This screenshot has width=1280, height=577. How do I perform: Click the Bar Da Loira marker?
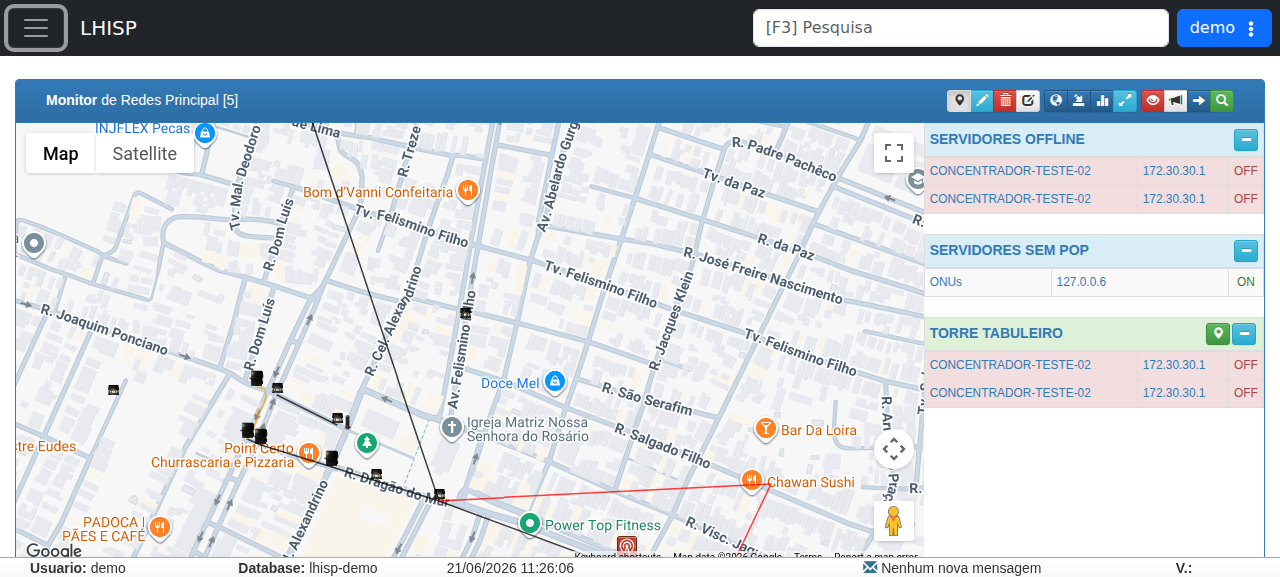click(x=765, y=428)
